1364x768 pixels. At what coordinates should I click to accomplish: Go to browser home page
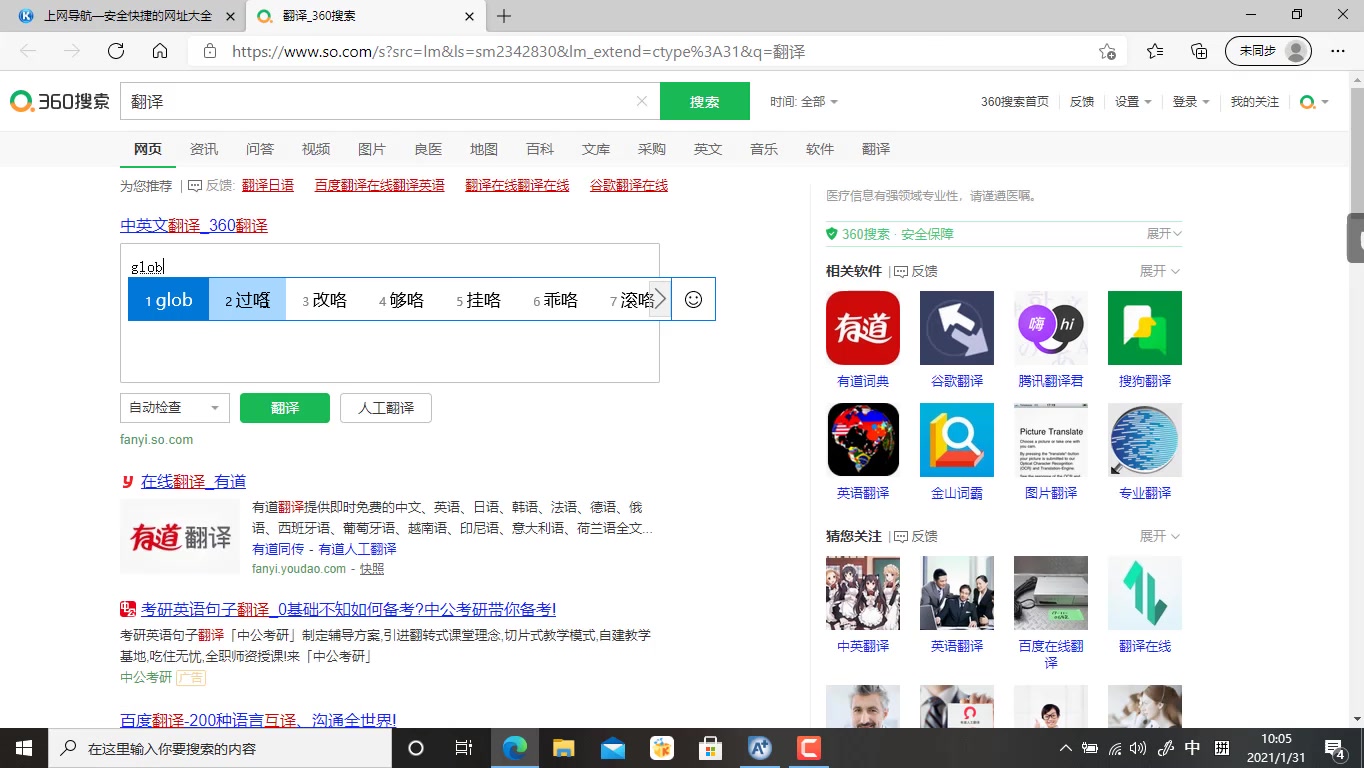coord(160,51)
